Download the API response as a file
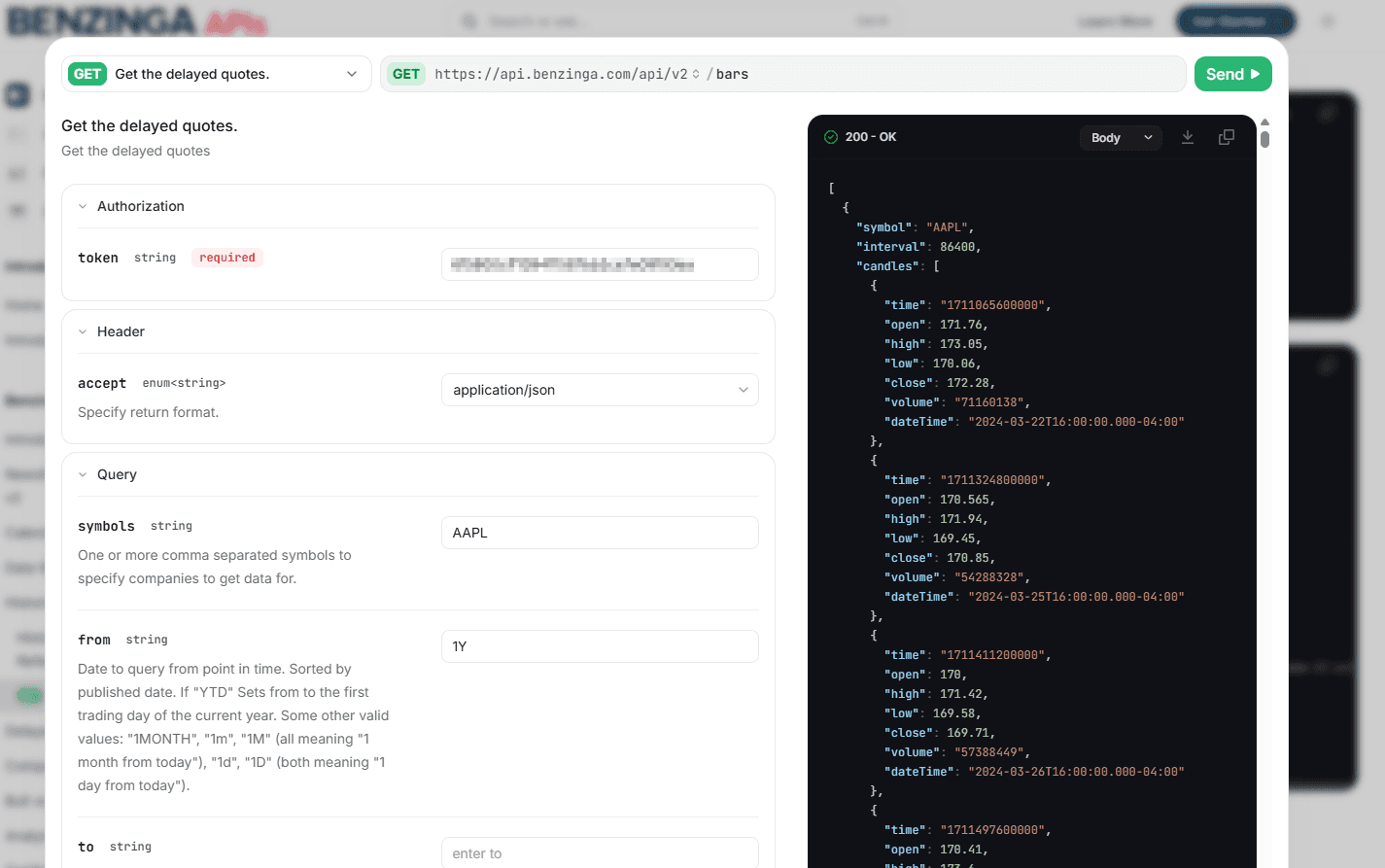Screen dimensions: 1385x868 [x=1188, y=137]
